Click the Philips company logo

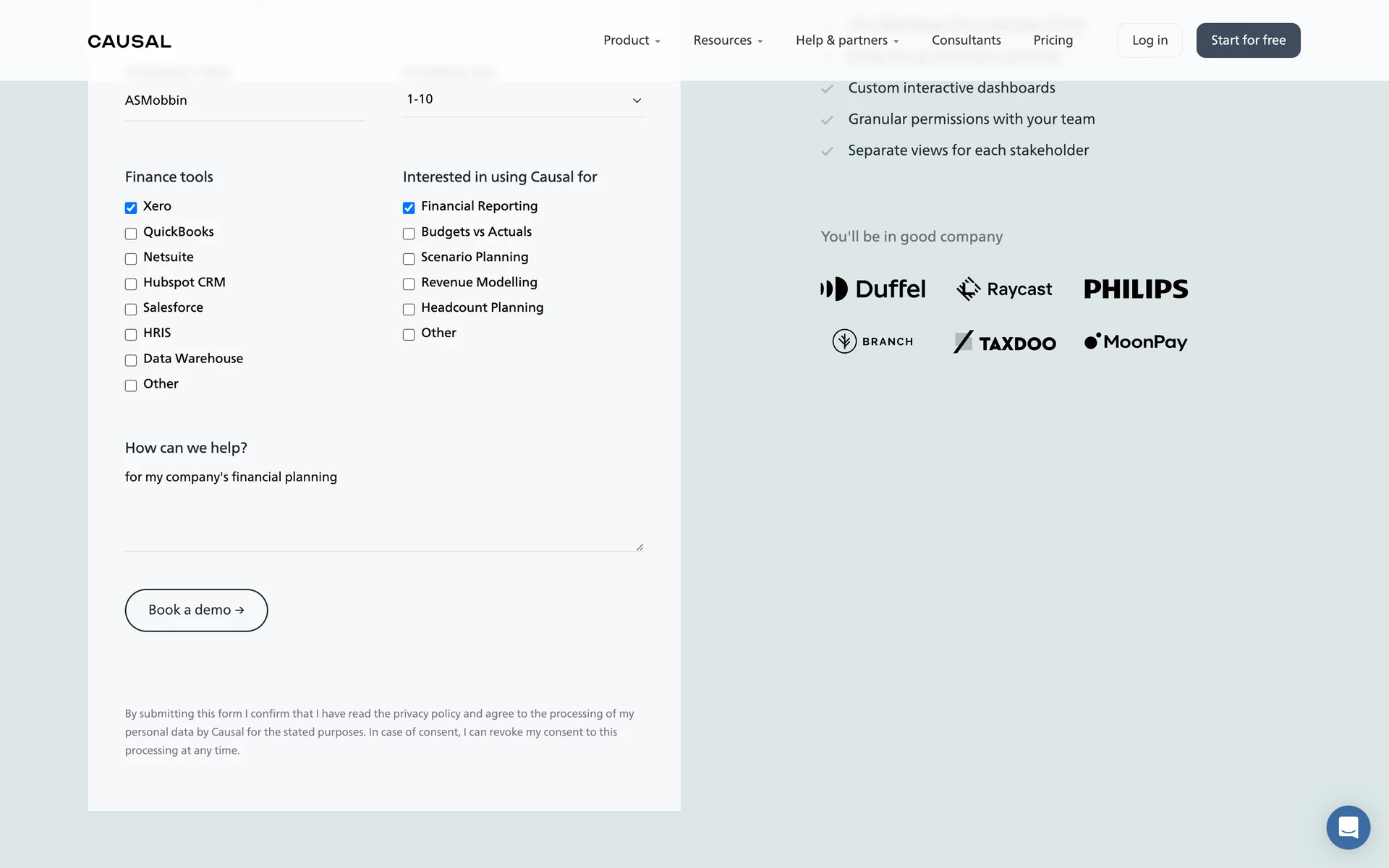(x=1135, y=289)
